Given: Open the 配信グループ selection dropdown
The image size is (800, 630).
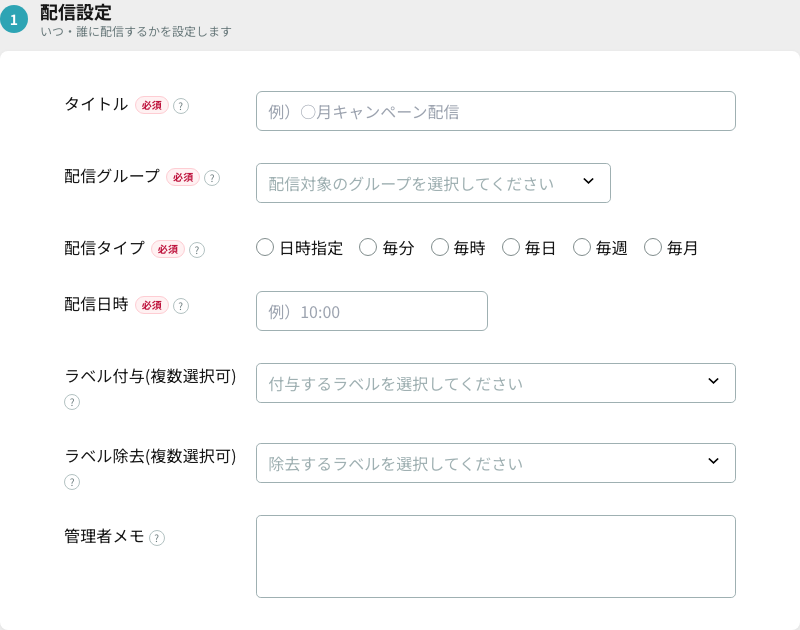Looking at the screenshot, I should 433,183.
